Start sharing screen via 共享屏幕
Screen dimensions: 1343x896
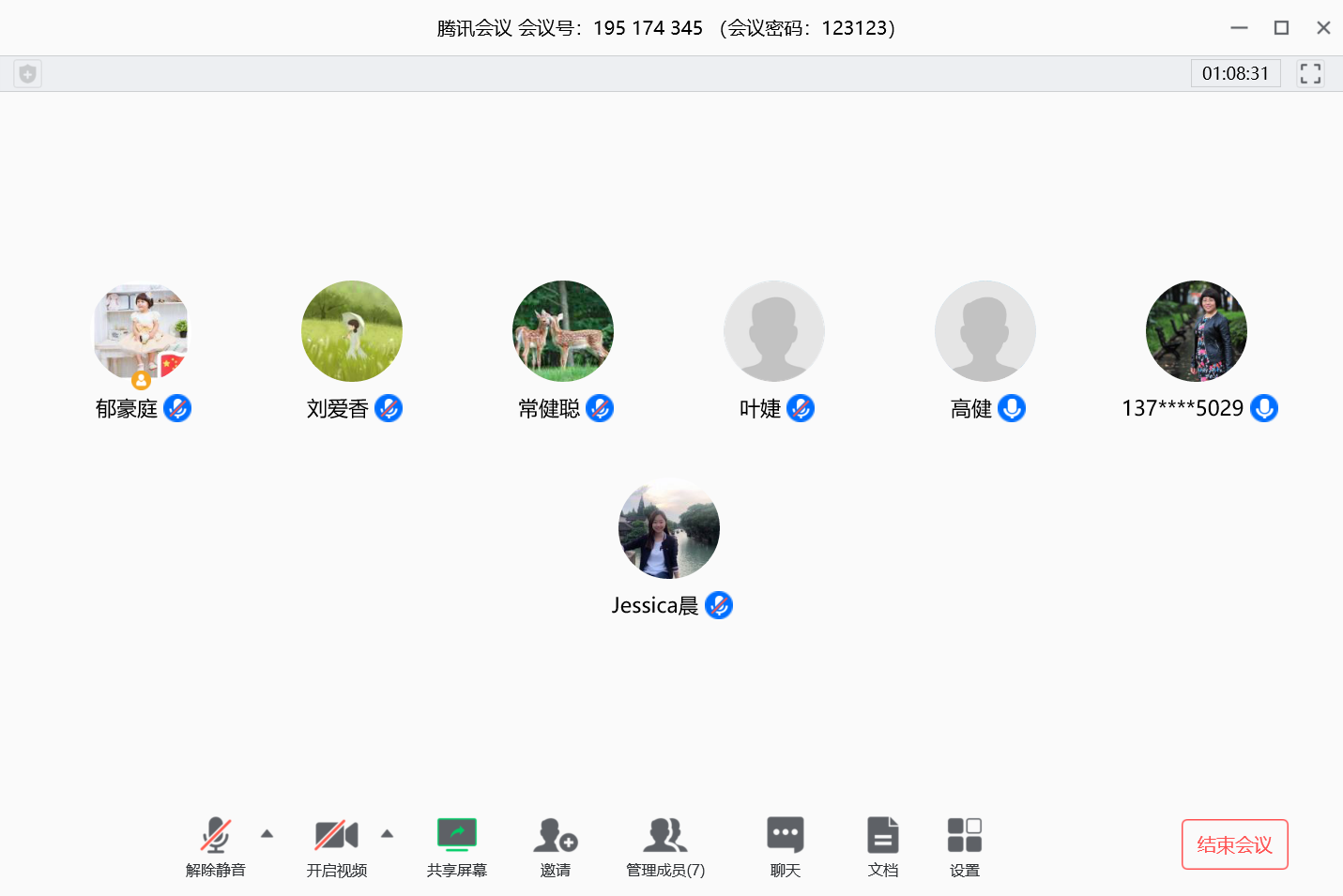457,847
